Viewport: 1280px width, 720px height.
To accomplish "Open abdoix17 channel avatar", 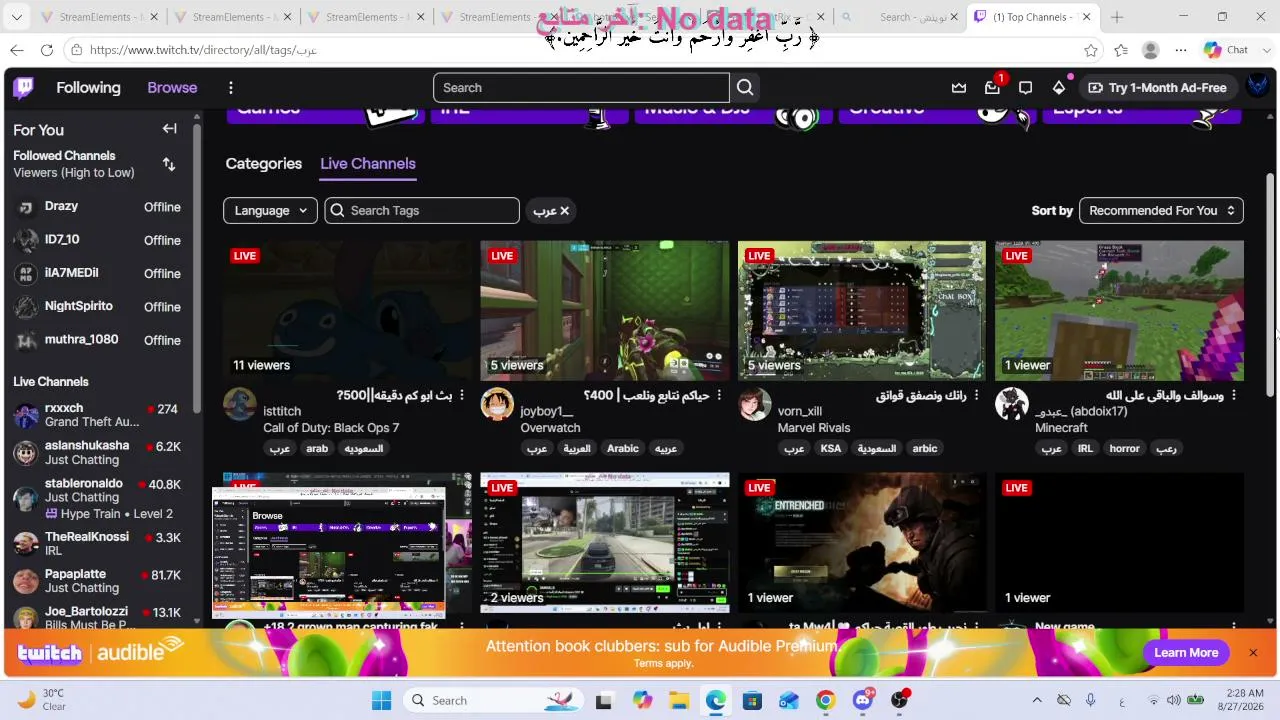I will [x=1012, y=404].
